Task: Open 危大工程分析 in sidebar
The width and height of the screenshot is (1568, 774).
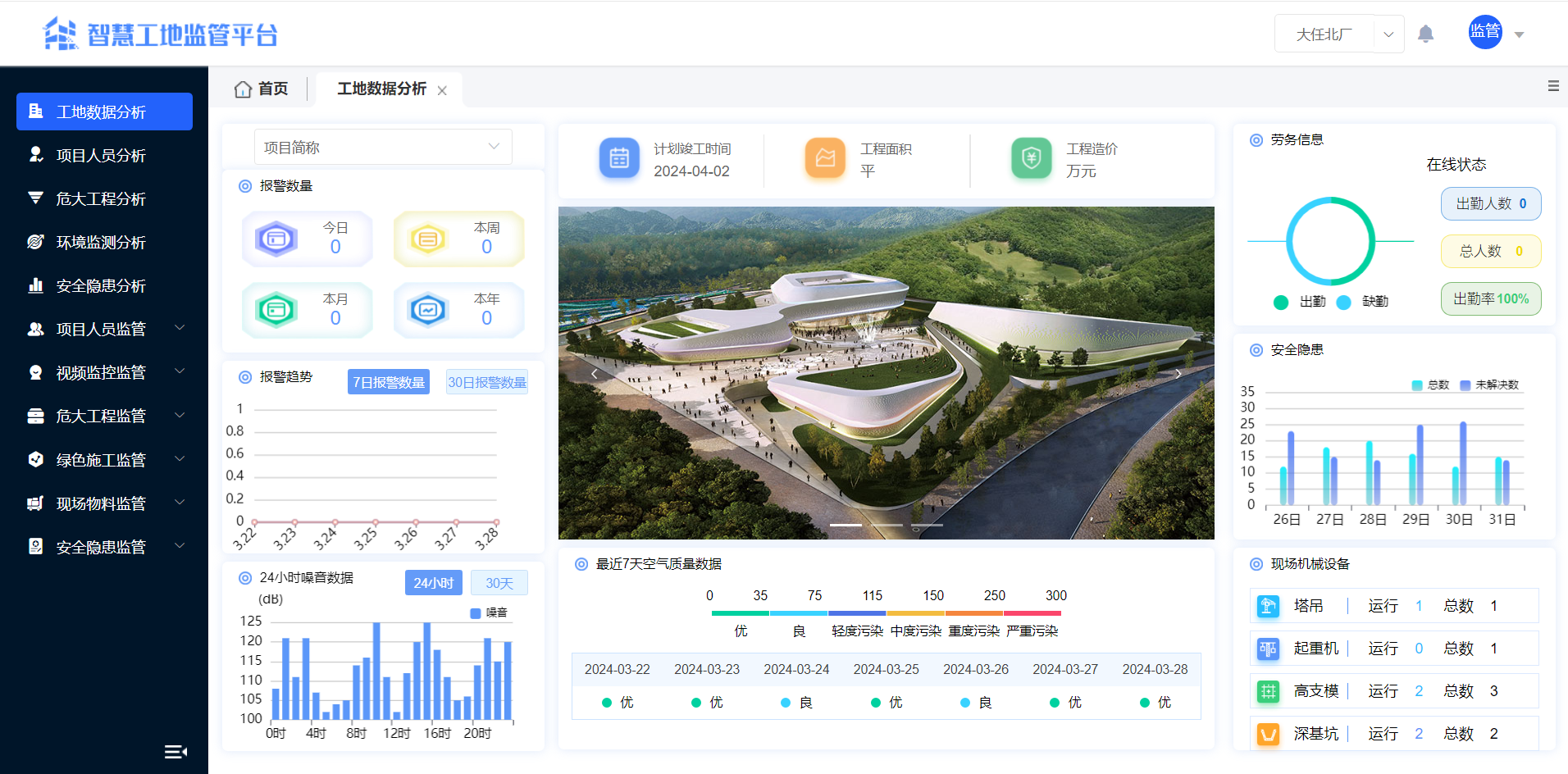Action: click(104, 198)
